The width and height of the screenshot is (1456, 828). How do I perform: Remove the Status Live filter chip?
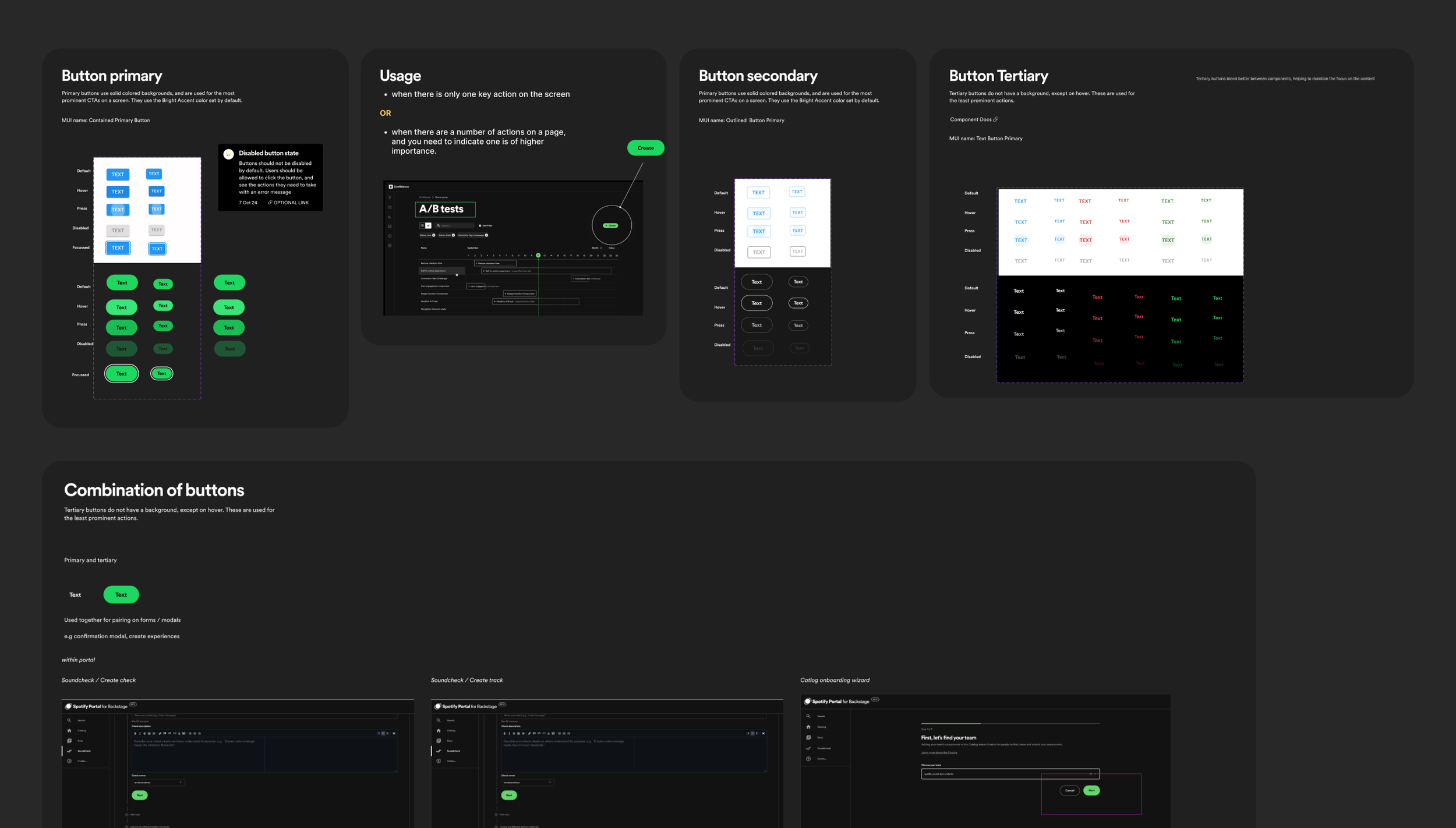click(434, 235)
